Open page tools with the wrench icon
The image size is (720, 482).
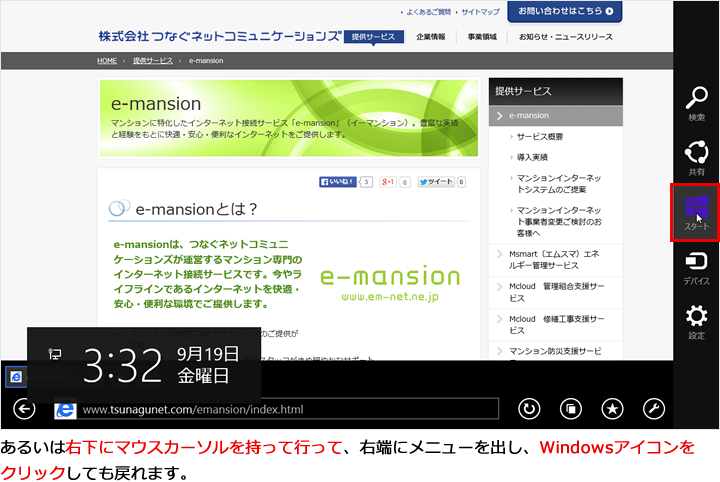point(654,409)
